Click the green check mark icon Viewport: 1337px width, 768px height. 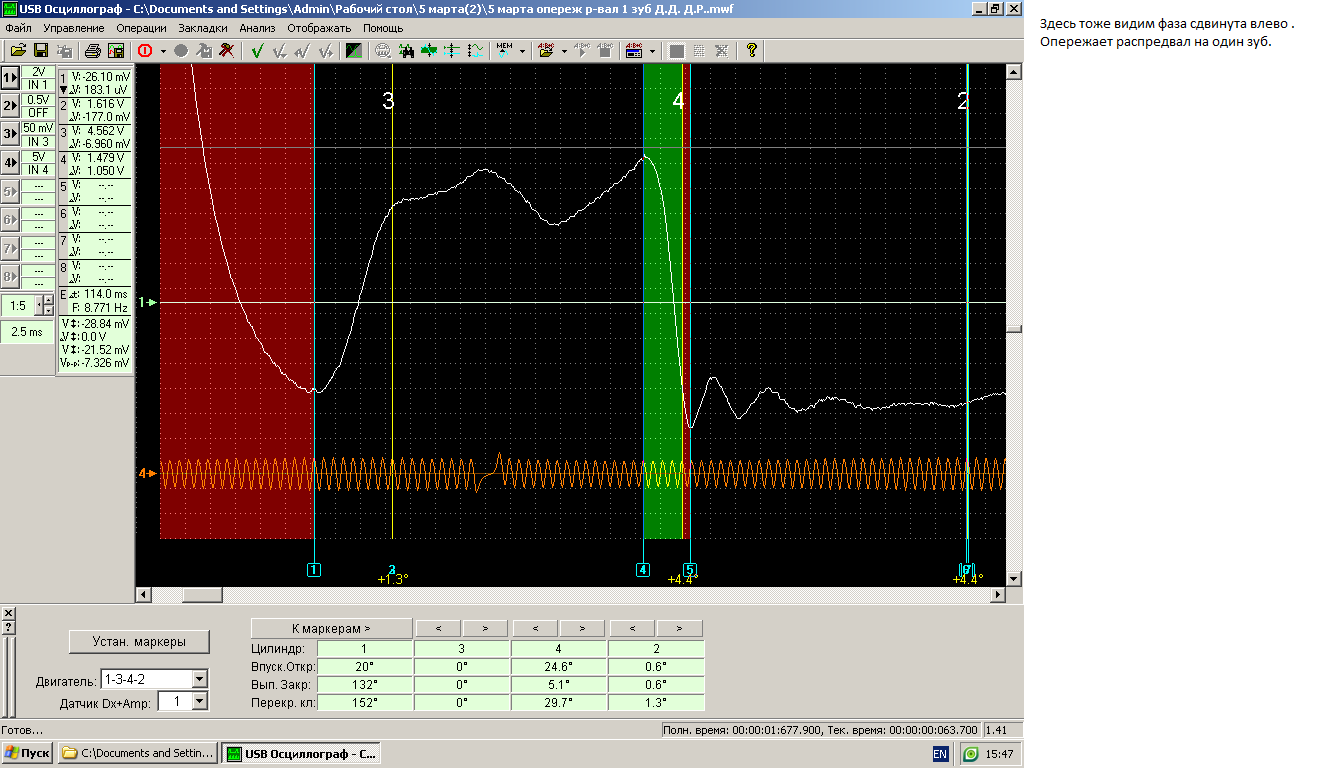tap(257, 50)
